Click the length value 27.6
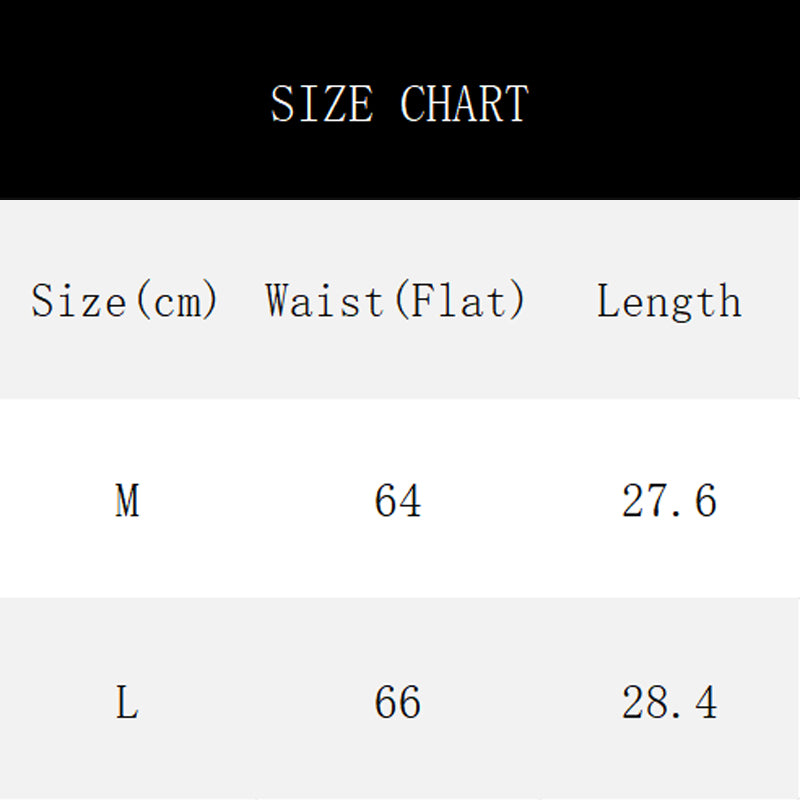The width and height of the screenshot is (800, 800). (x=669, y=500)
